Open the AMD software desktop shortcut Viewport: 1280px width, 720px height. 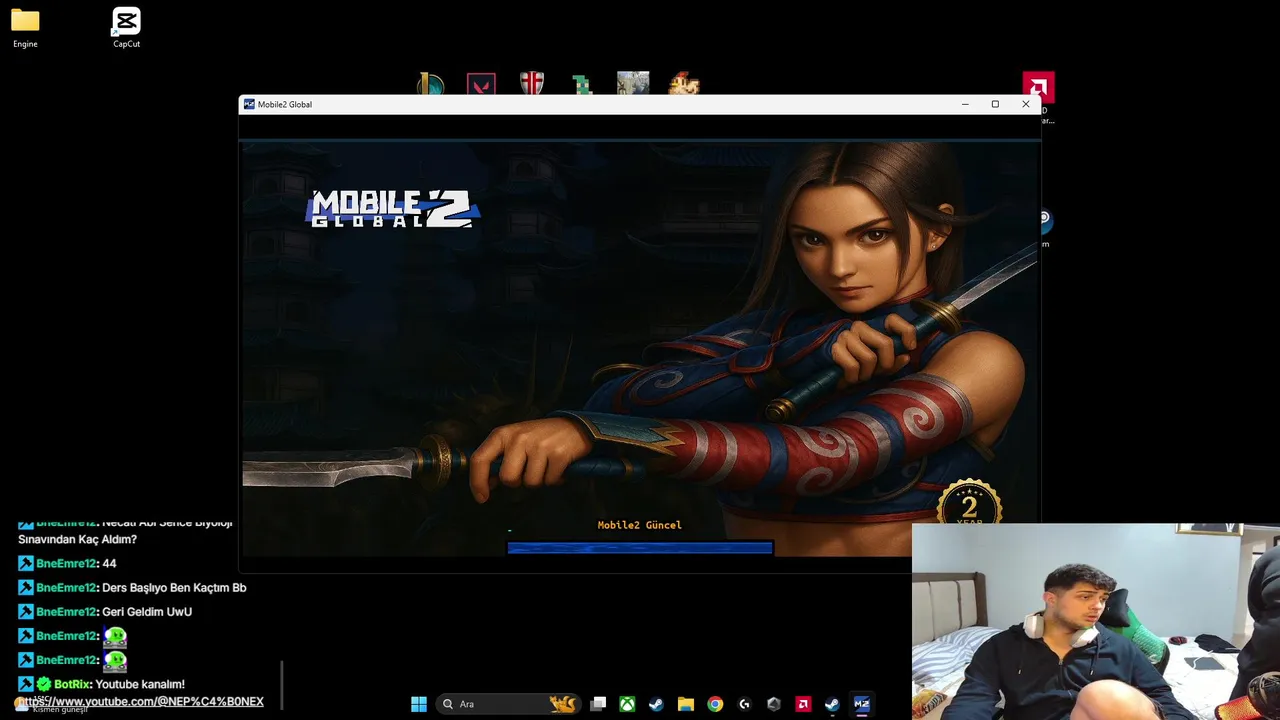(x=1038, y=88)
